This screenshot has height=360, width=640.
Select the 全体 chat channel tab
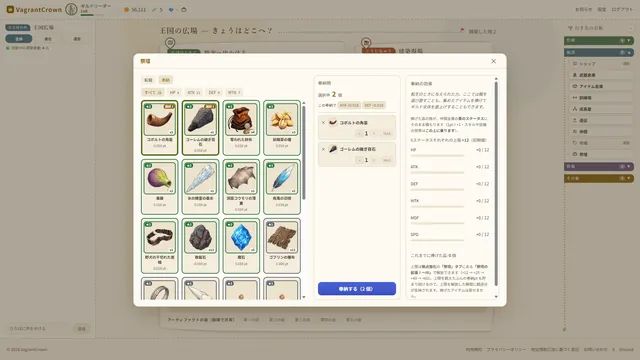point(19,39)
